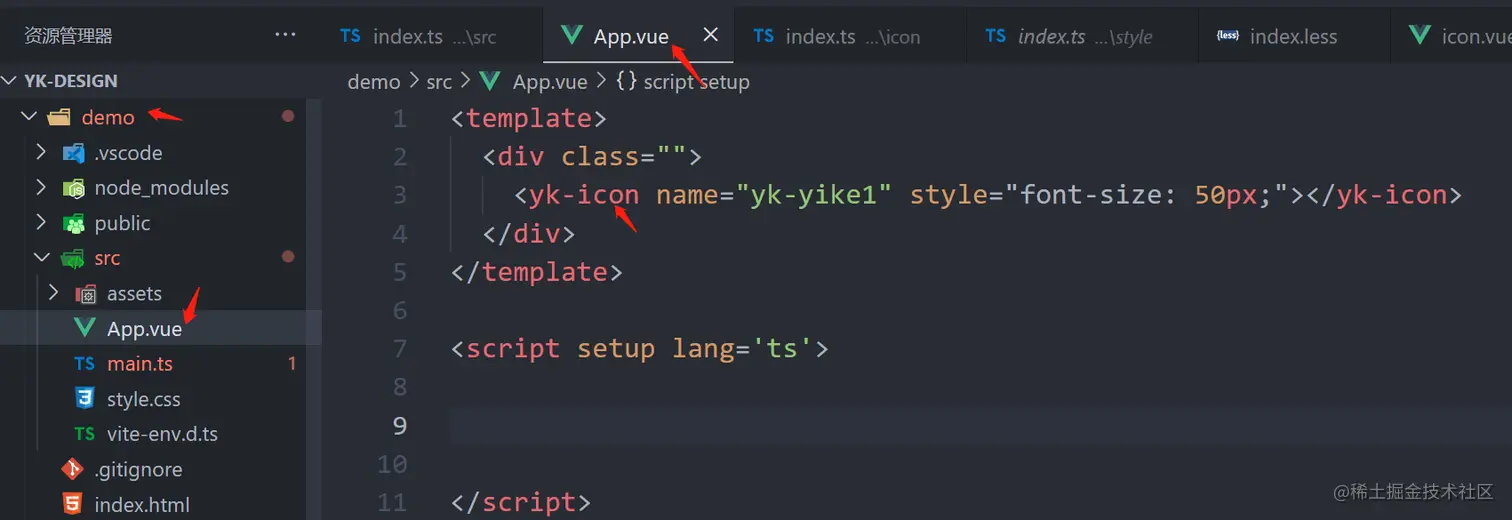Click the node_modules folder icon

coord(73,188)
